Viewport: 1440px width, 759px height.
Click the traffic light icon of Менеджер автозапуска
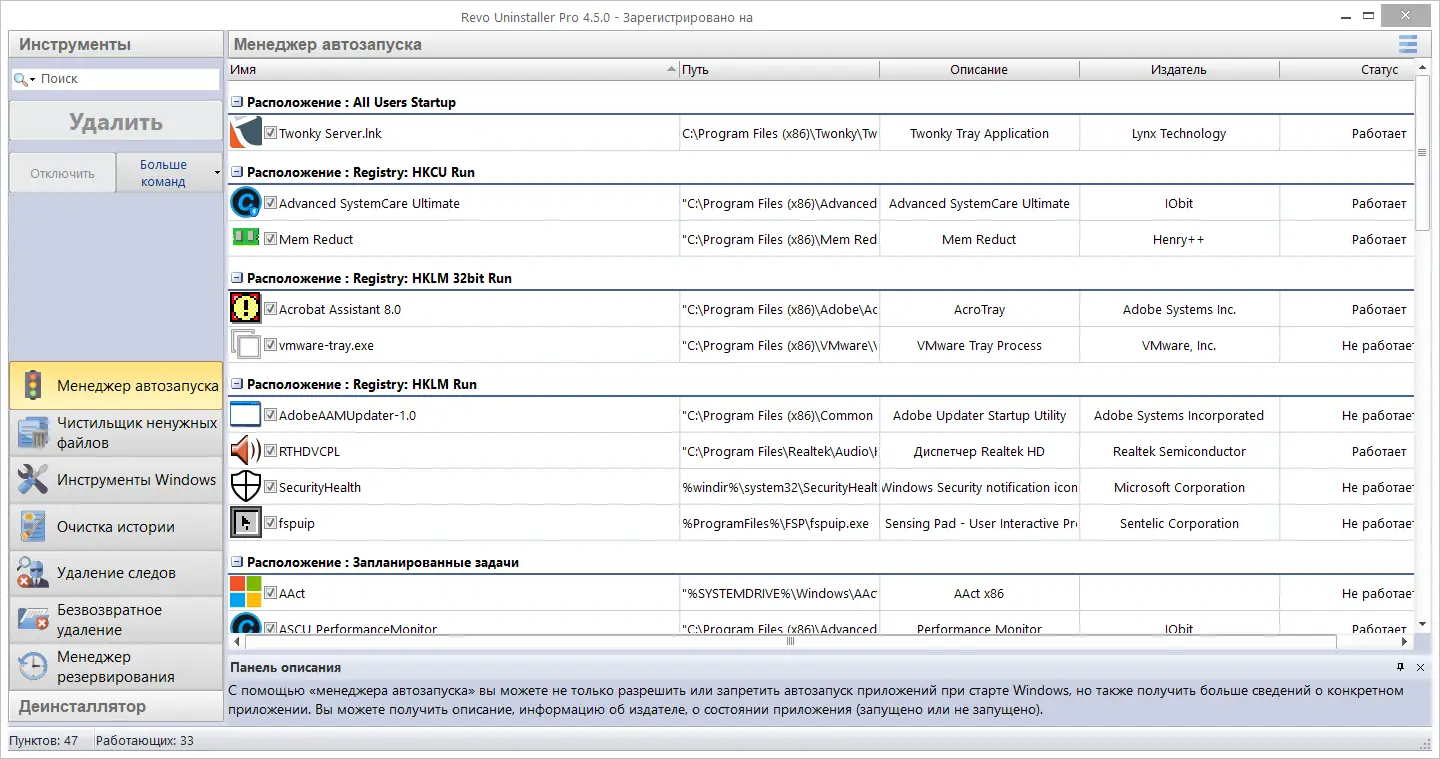tap(33, 386)
